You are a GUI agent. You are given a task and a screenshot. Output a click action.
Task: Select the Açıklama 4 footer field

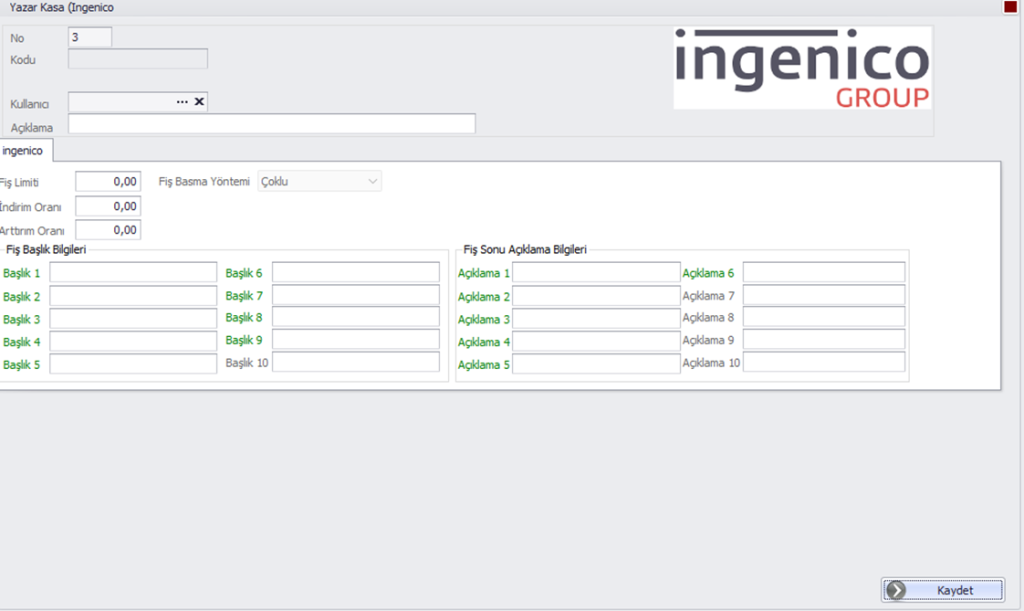coord(596,341)
